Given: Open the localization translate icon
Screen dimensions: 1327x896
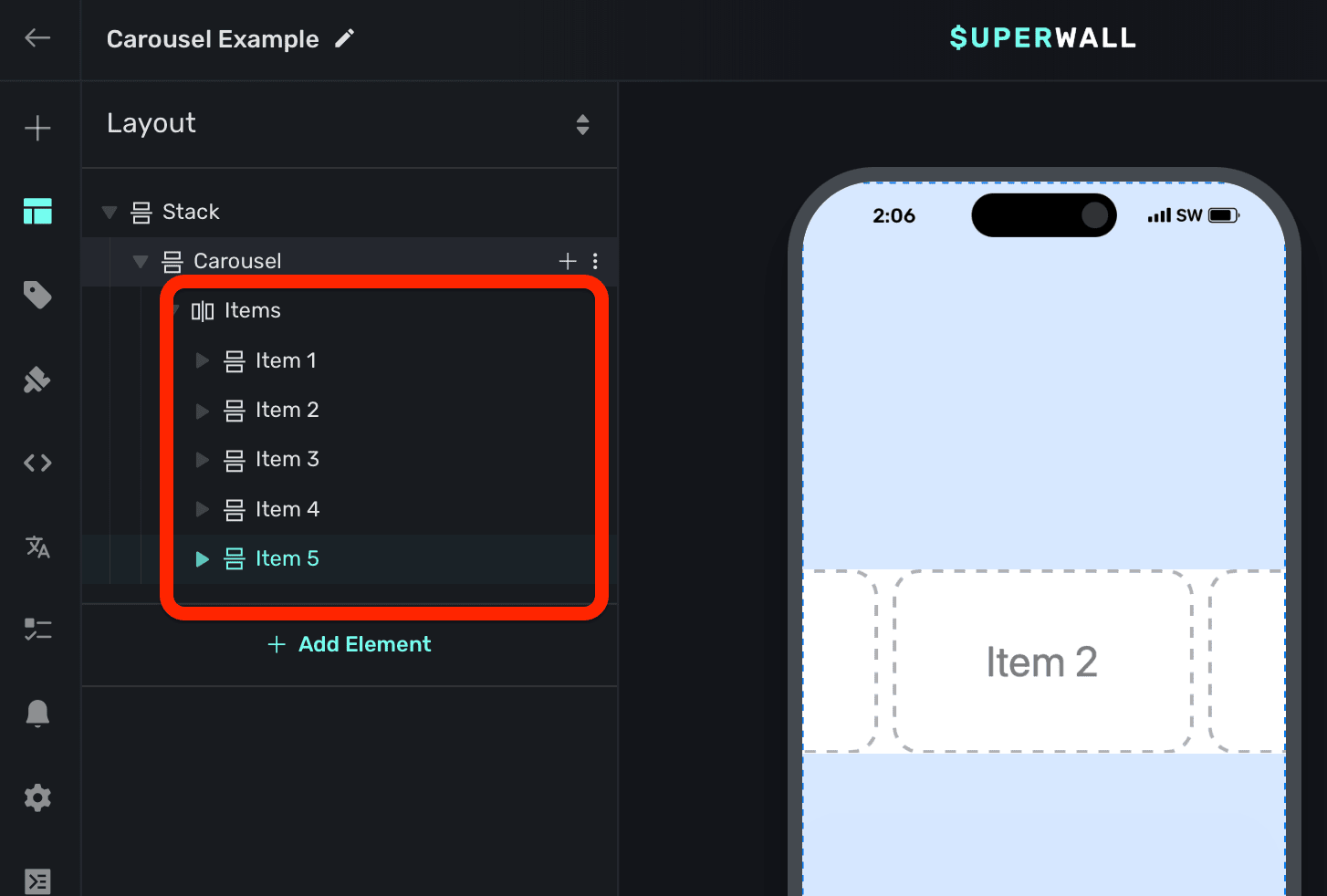Looking at the screenshot, I should (x=37, y=547).
